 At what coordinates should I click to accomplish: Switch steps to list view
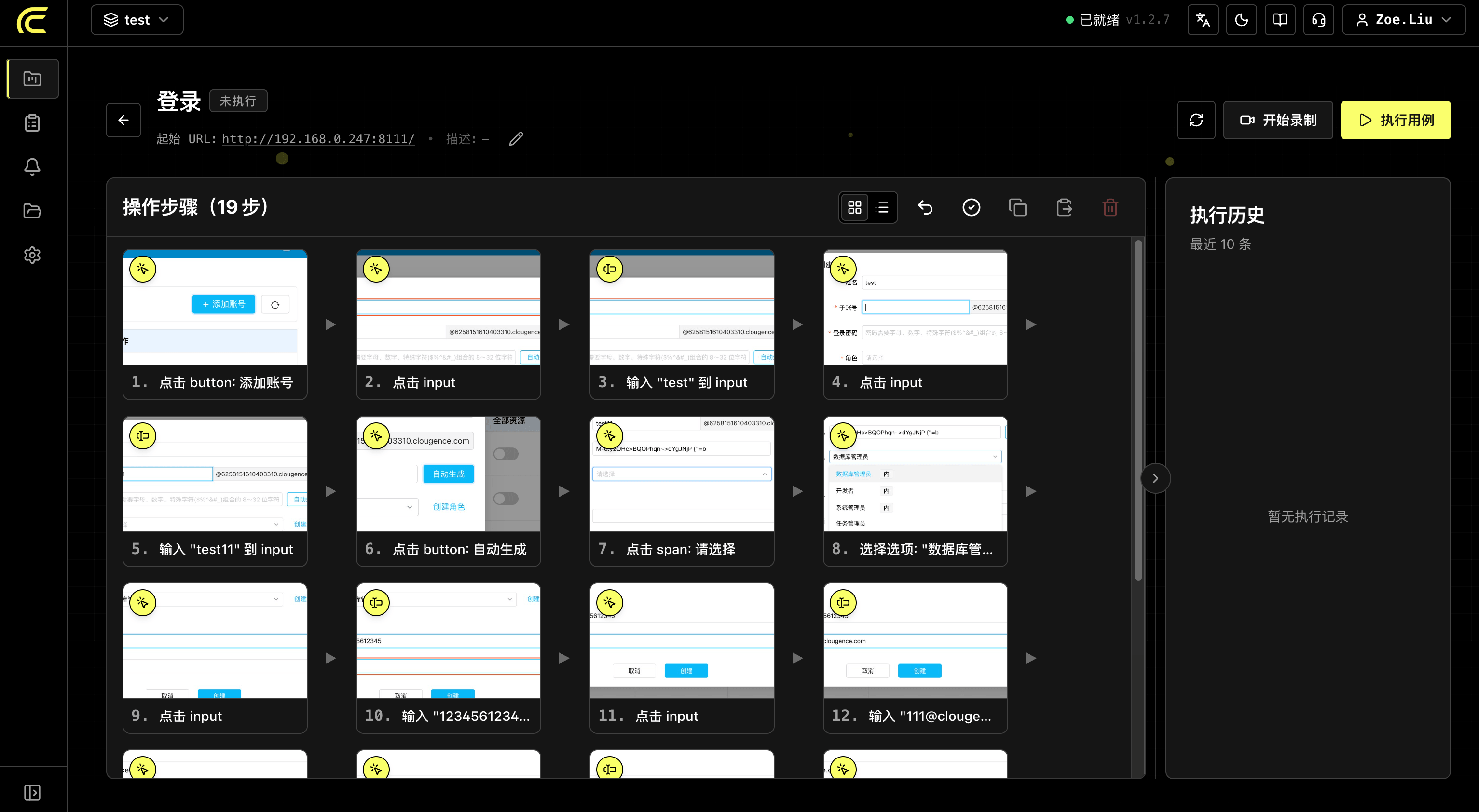882,207
